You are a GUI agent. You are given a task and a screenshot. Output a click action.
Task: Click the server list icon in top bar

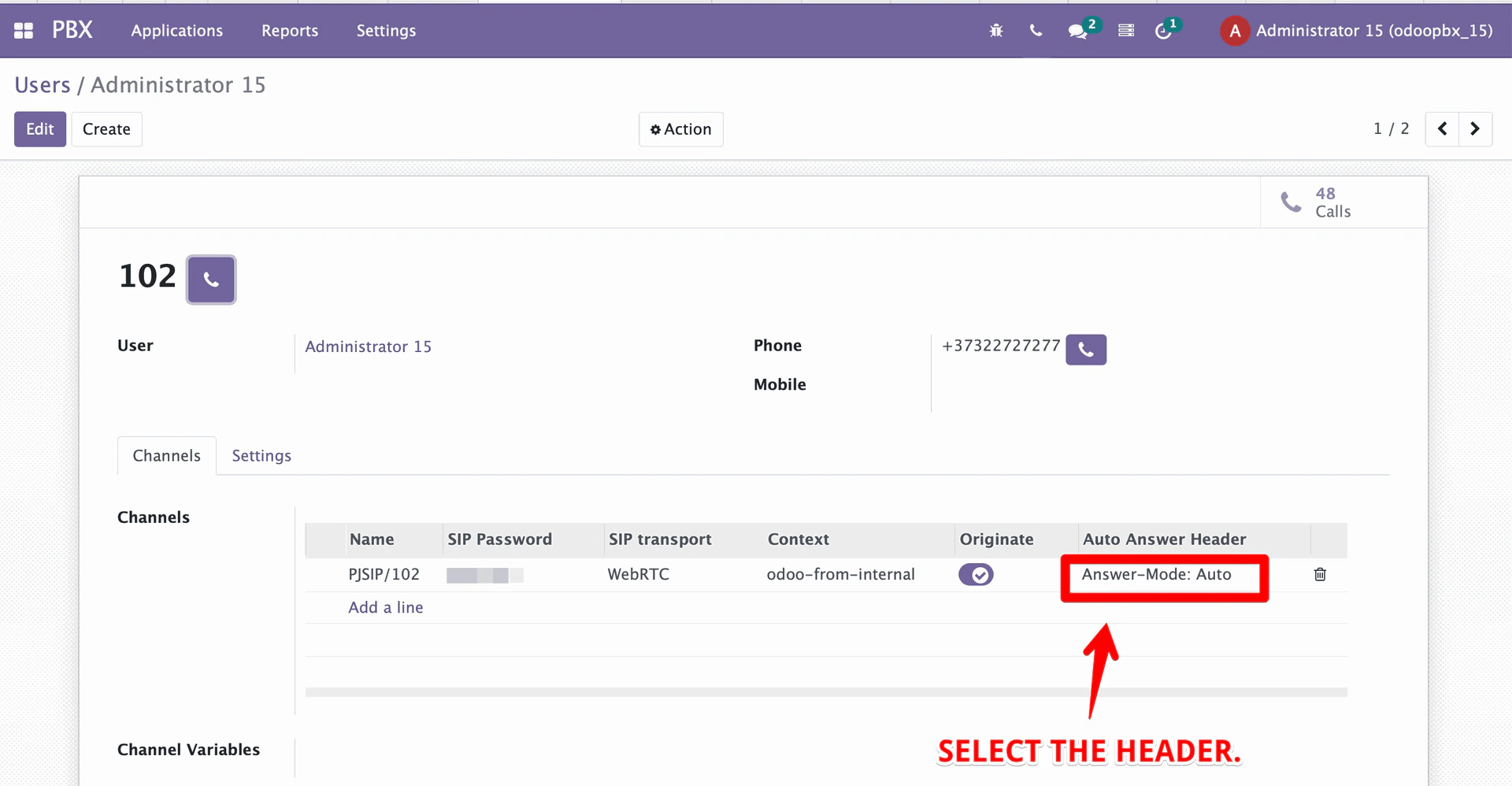tap(1126, 31)
